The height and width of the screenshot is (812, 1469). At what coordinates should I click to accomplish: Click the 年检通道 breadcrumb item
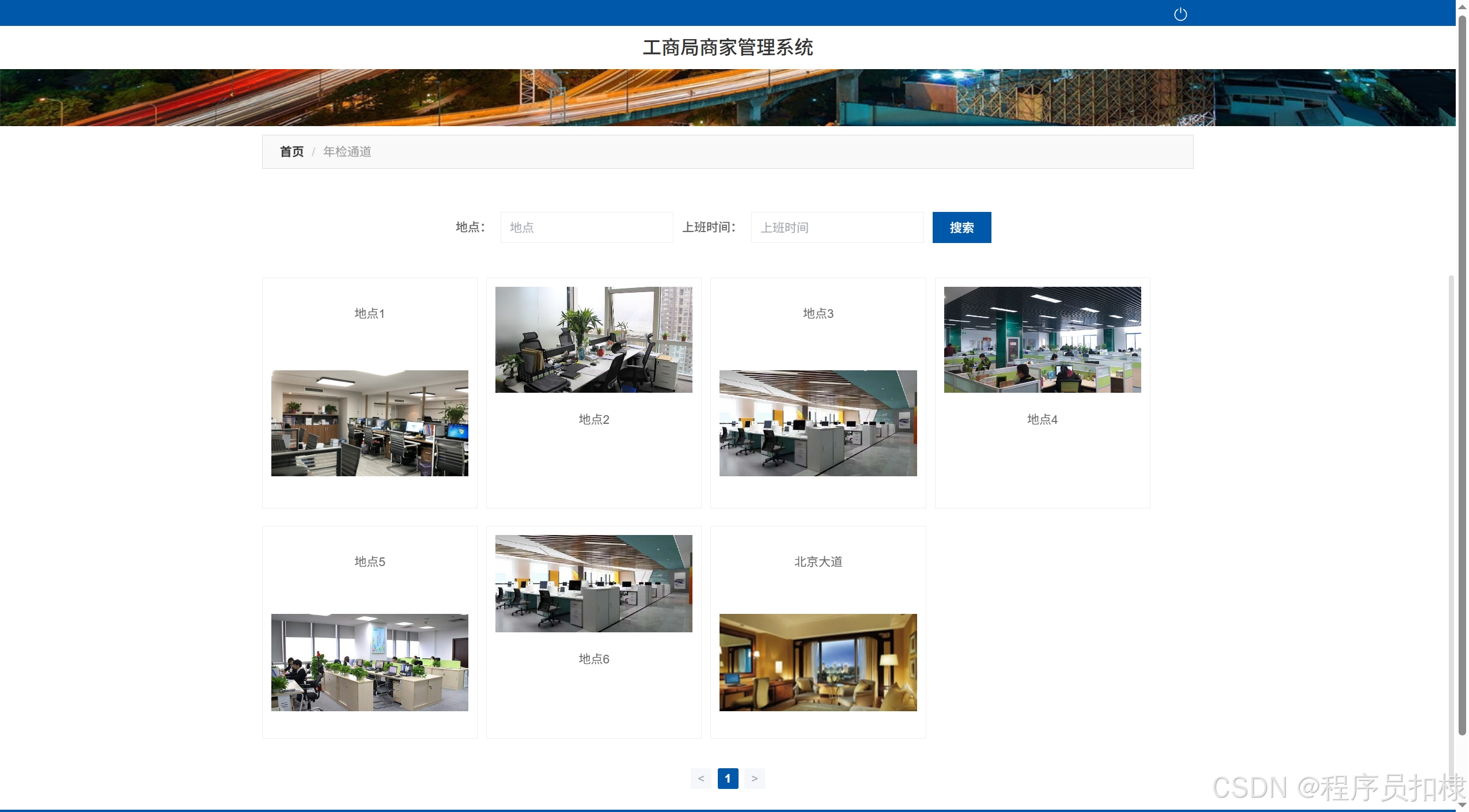click(347, 151)
